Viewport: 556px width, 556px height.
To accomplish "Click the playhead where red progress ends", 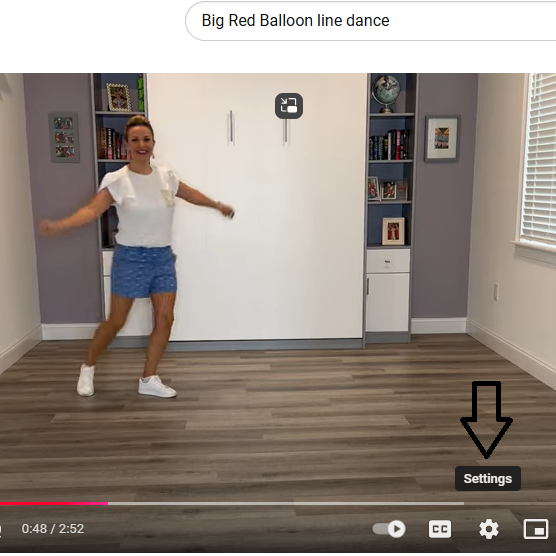I will pyautogui.click(x=108, y=503).
